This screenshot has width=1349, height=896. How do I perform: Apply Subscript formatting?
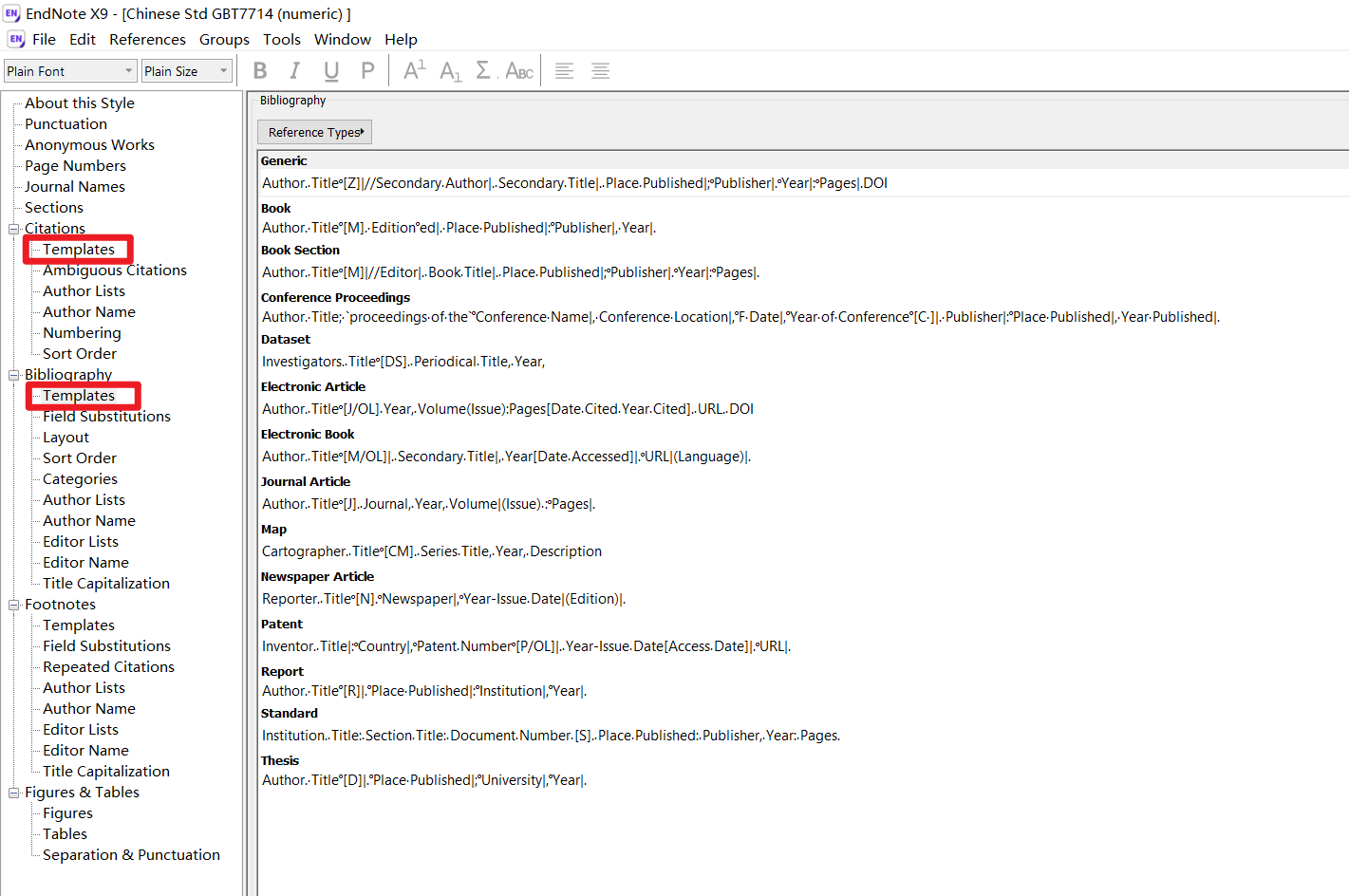[x=451, y=71]
